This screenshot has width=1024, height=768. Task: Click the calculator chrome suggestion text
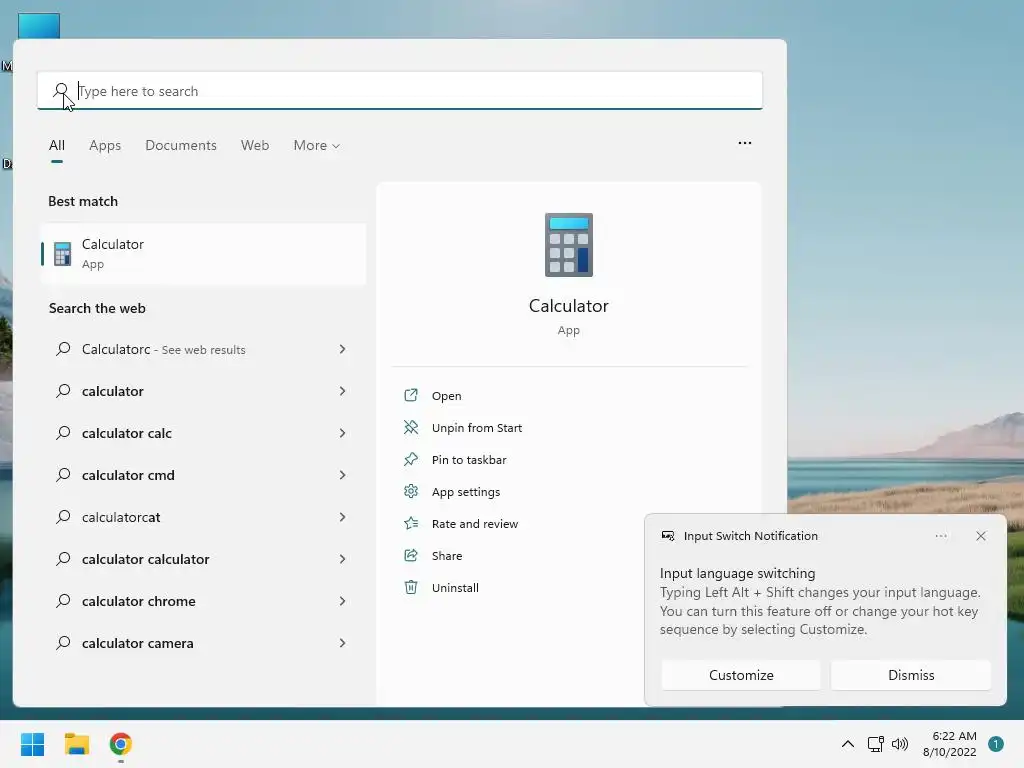[138, 601]
